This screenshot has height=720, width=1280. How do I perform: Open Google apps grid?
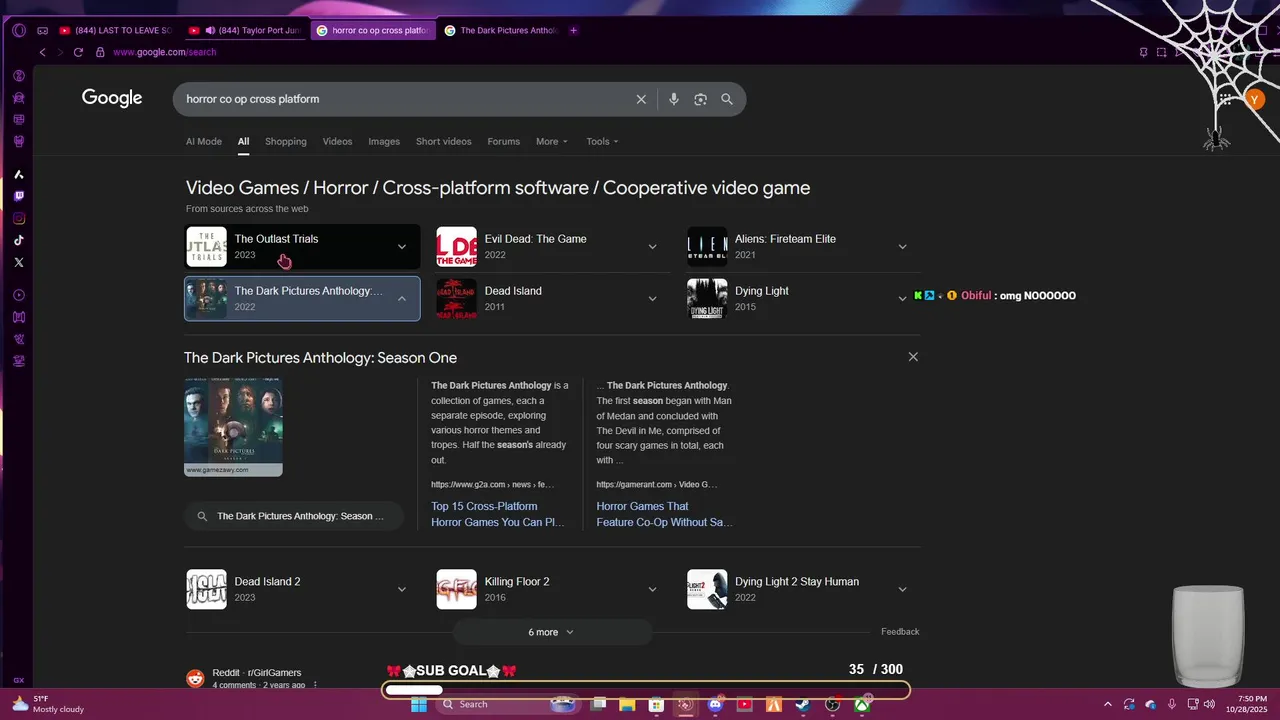click(1225, 99)
